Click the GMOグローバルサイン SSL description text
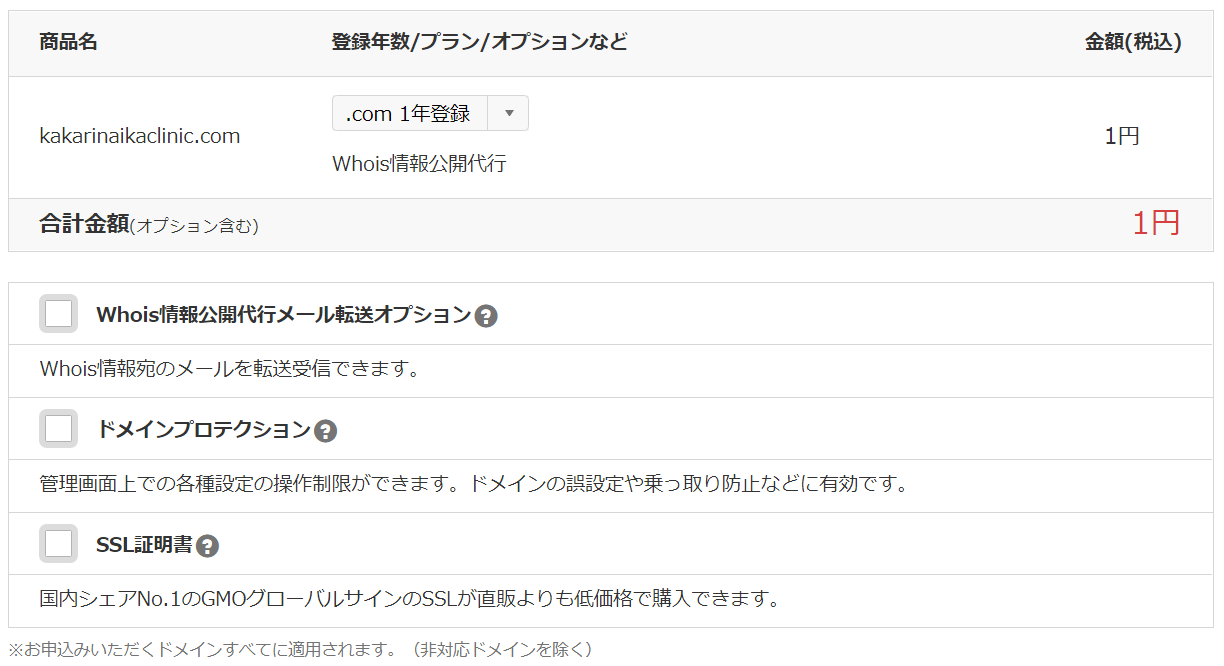Screen dimensions: 1224x666 [x=409, y=600]
